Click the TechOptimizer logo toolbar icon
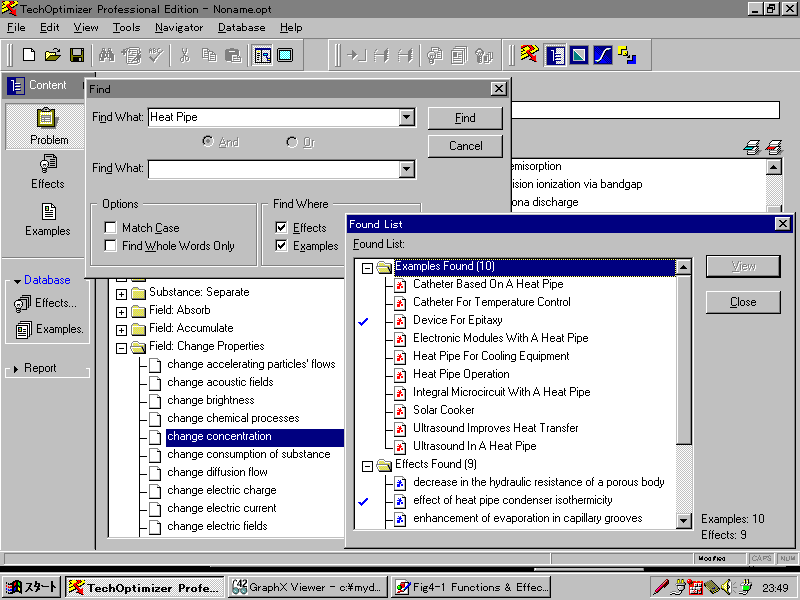This screenshot has height=600, width=800. pyautogui.click(x=530, y=55)
